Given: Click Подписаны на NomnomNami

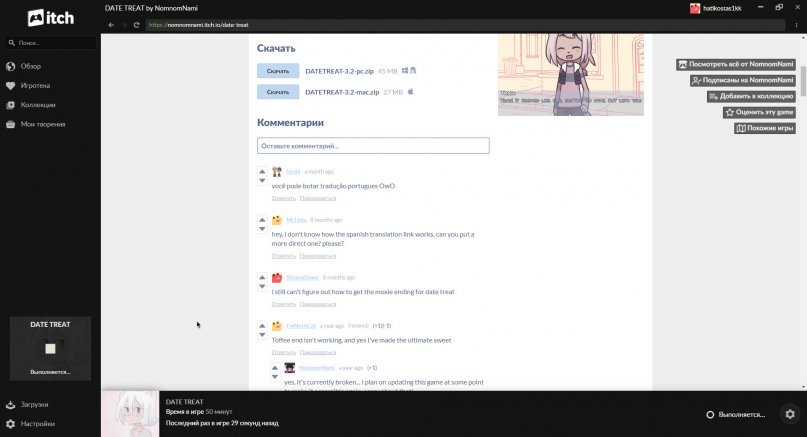Looking at the screenshot, I should tap(743, 80).
